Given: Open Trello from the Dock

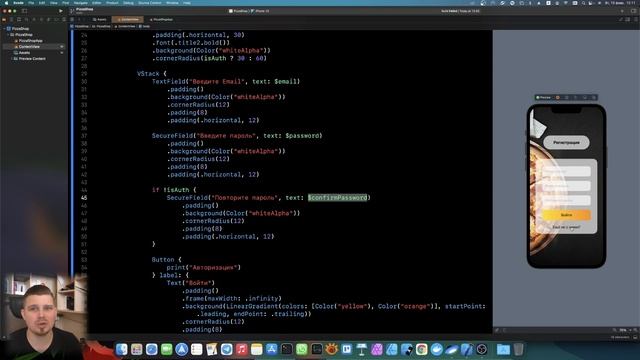Looking at the screenshot, I should click(347, 349).
